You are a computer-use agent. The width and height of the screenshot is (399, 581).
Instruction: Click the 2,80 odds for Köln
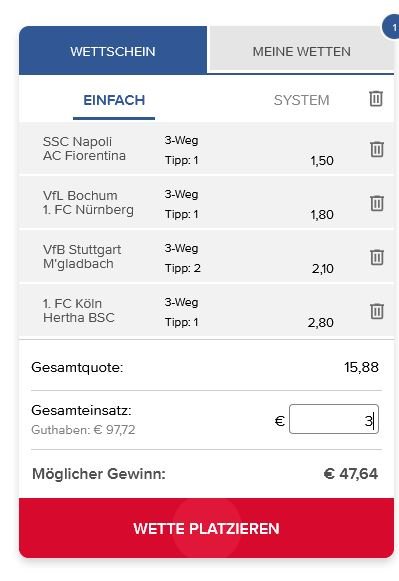[320, 323]
